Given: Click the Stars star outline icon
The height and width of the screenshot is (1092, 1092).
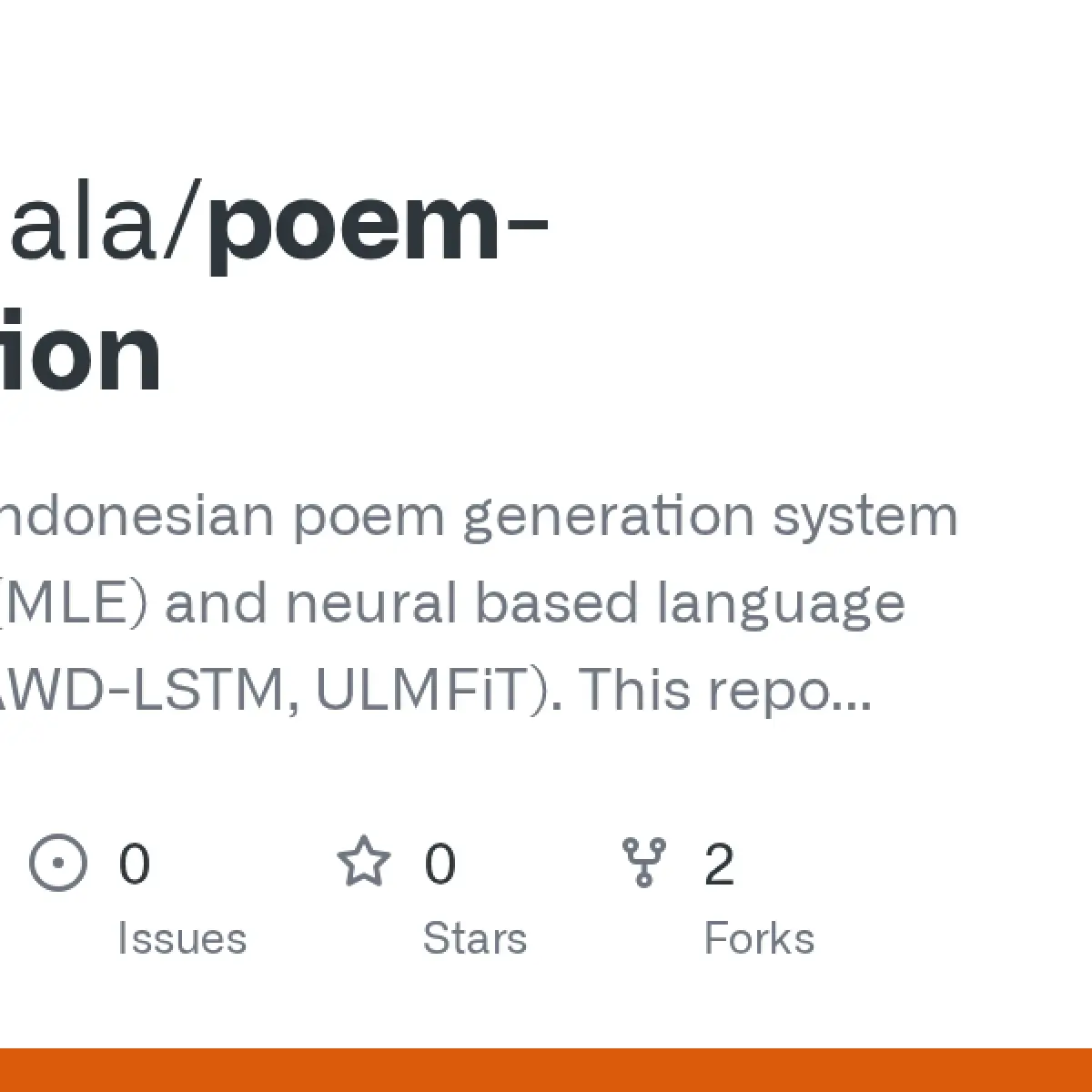Looking at the screenshot, I should (x=364, y=861).
